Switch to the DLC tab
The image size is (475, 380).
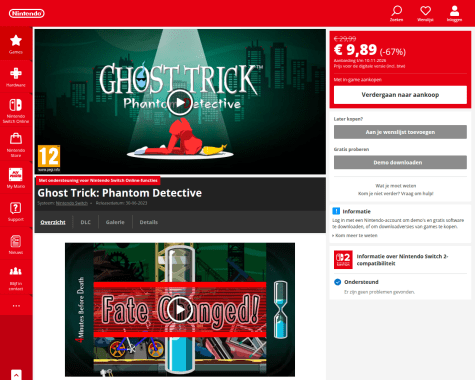(86, 222)
